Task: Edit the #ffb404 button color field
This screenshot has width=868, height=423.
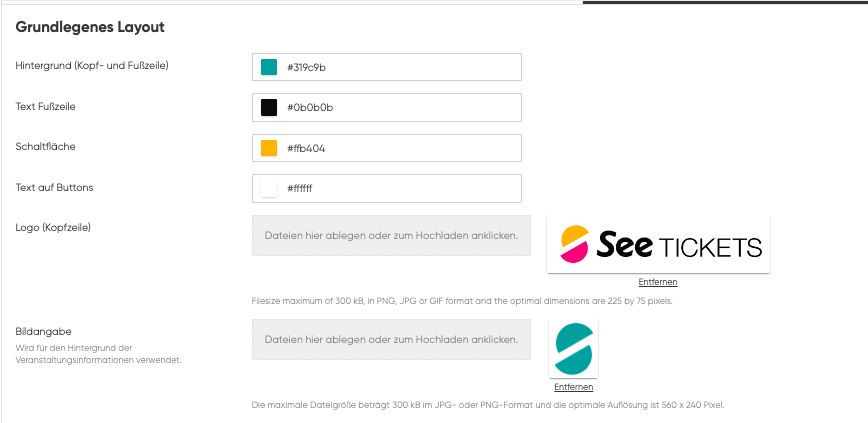Action: 387,148
